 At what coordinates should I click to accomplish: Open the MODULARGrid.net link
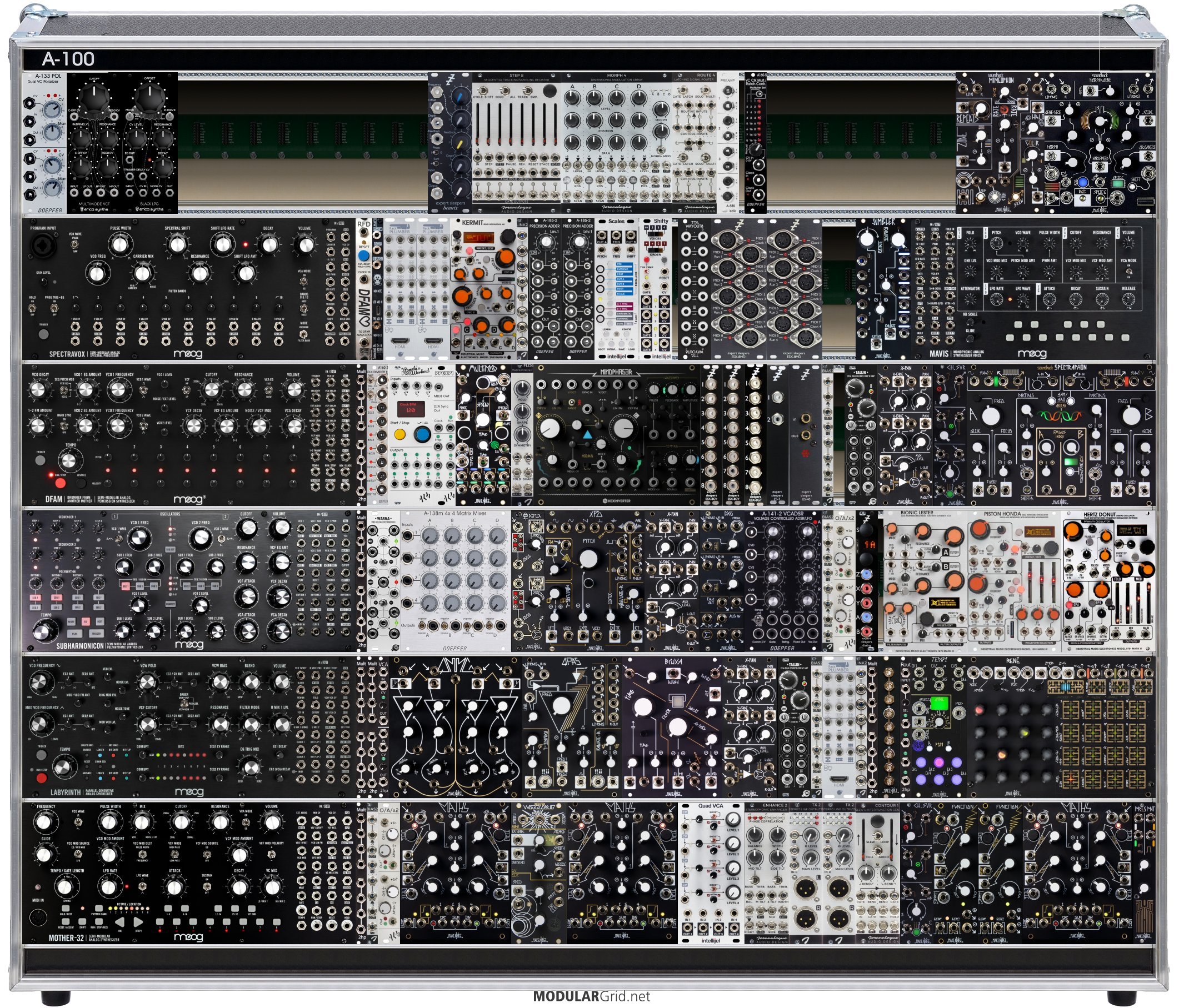pyautogui.click(x=591, y=996)
